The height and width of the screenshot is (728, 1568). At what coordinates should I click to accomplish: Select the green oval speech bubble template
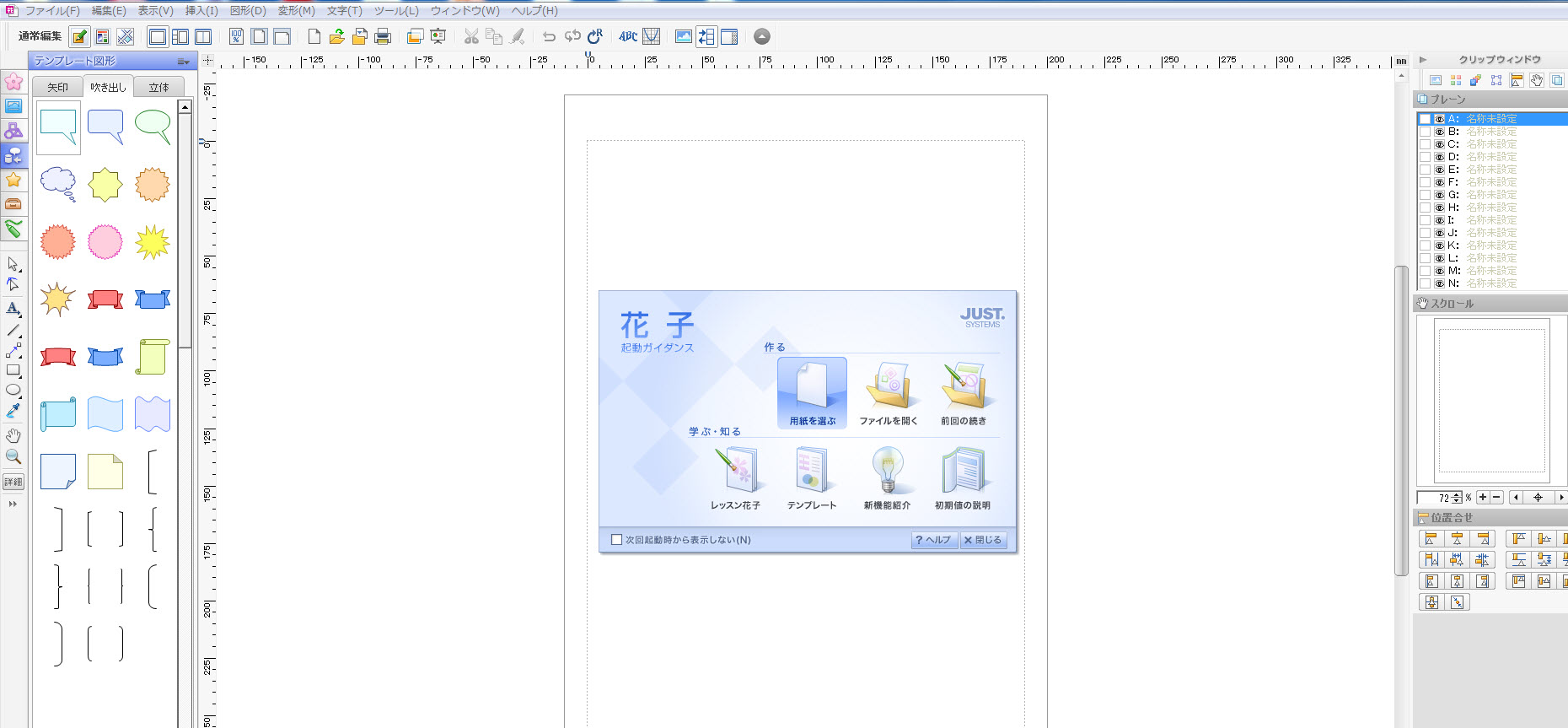point(153,127)
